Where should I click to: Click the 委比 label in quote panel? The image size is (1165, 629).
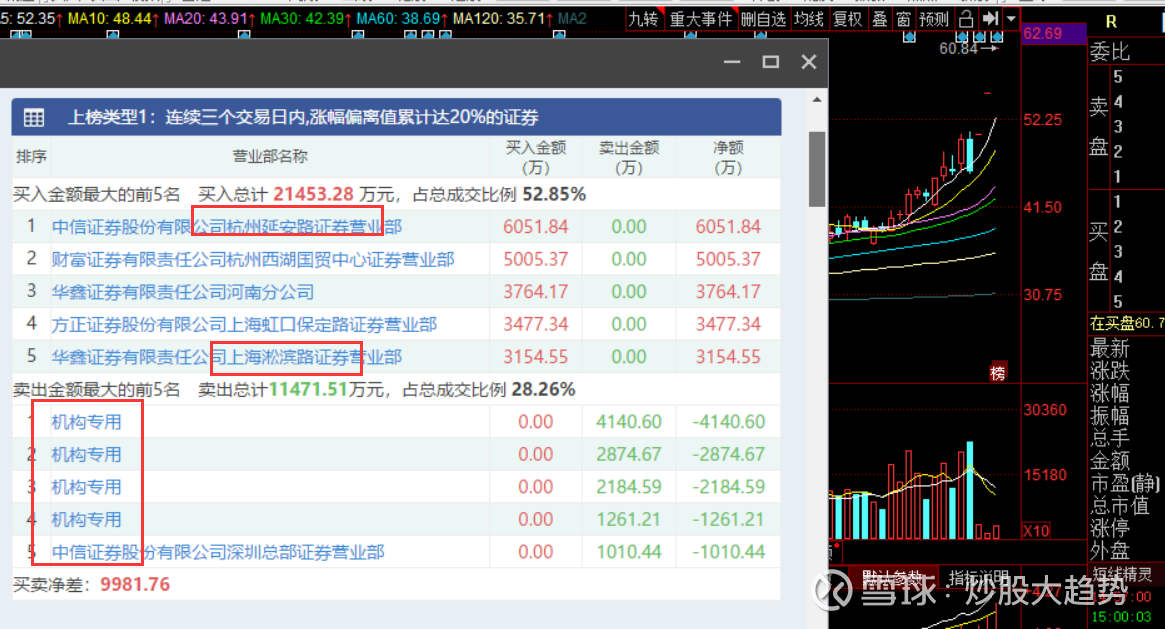1110,52
